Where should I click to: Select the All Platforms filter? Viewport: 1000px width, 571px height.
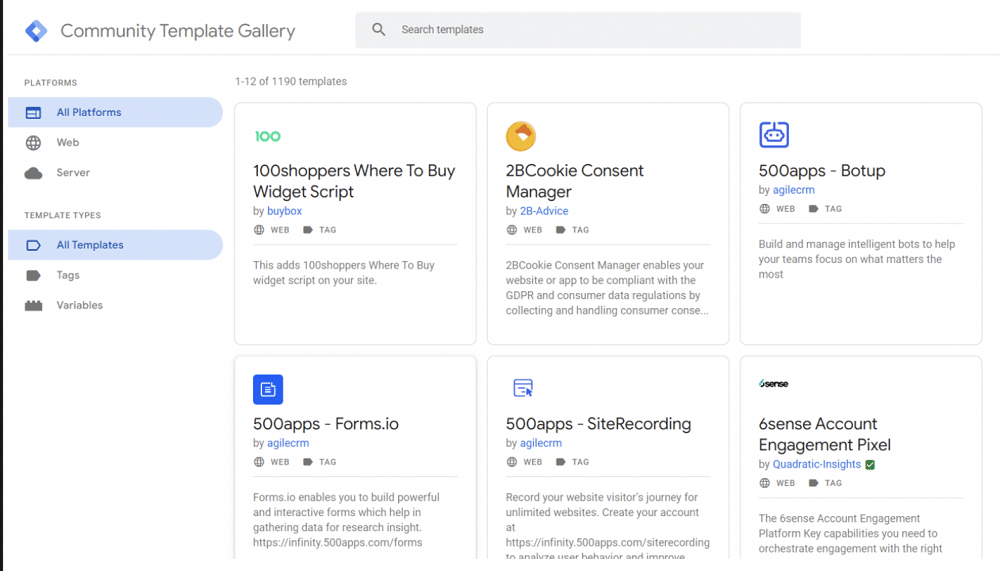[x=115, y=112]
